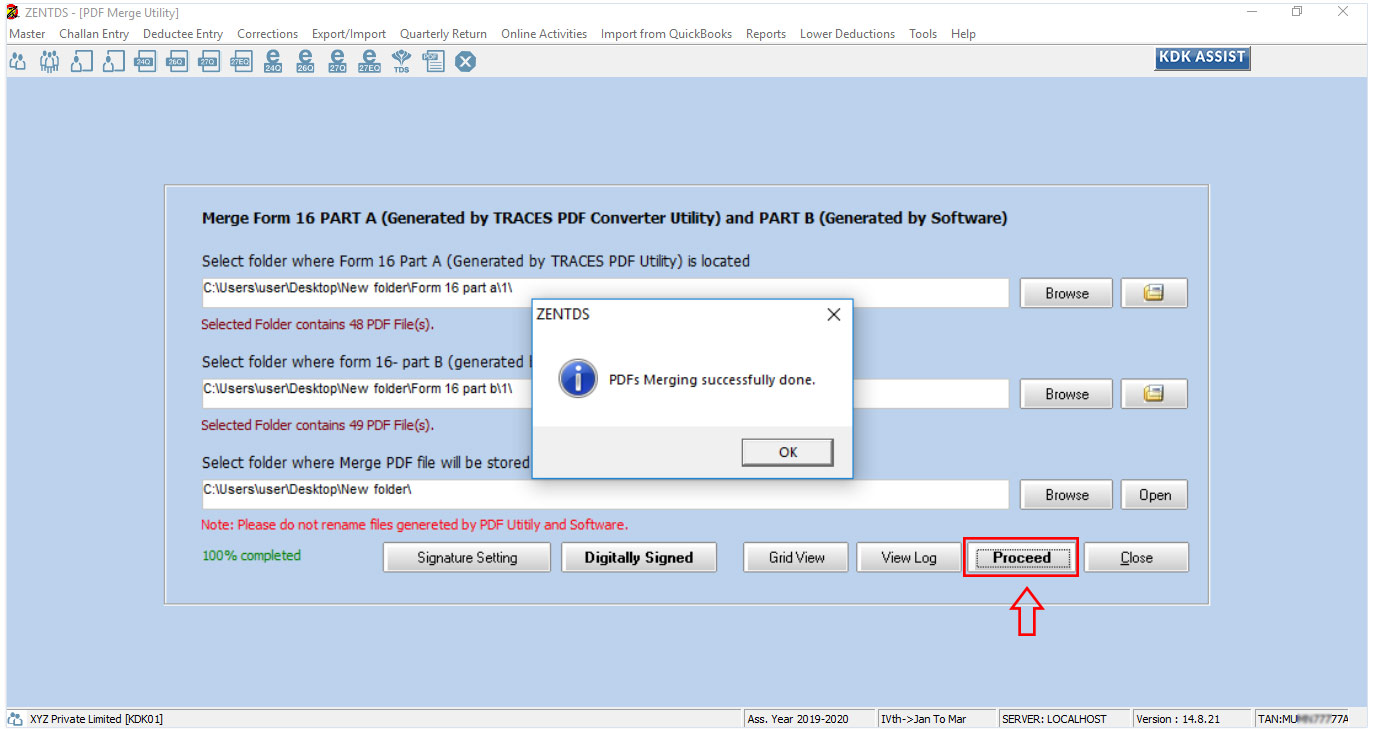The height and width of the screenshot is (731, 1374).
Task: Click 'XYZ Private Limited [KDK01]' in the status bar
Action: click(x=95, y=719)
